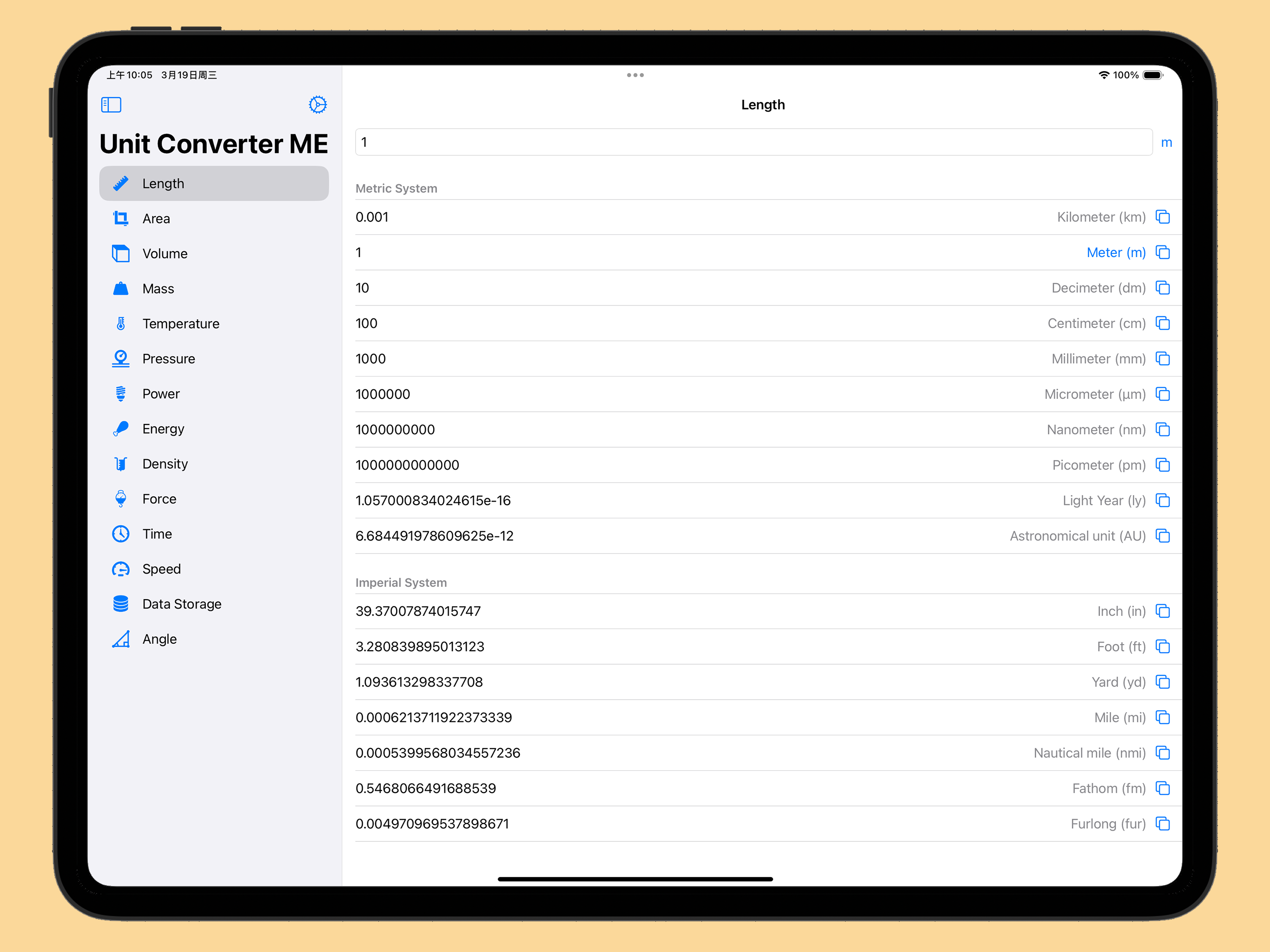Click the Data Storage cylinder icon
Screen dimensions: 1270x952
(120, 604)
